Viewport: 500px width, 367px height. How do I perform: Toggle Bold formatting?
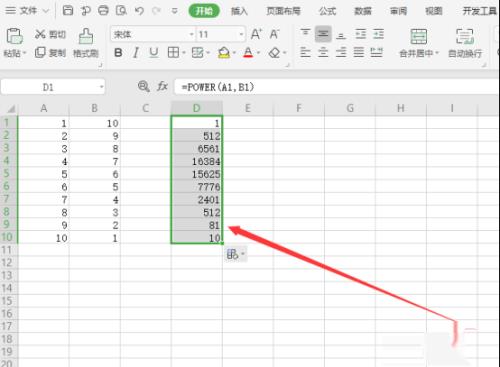[x=118, y=53]
